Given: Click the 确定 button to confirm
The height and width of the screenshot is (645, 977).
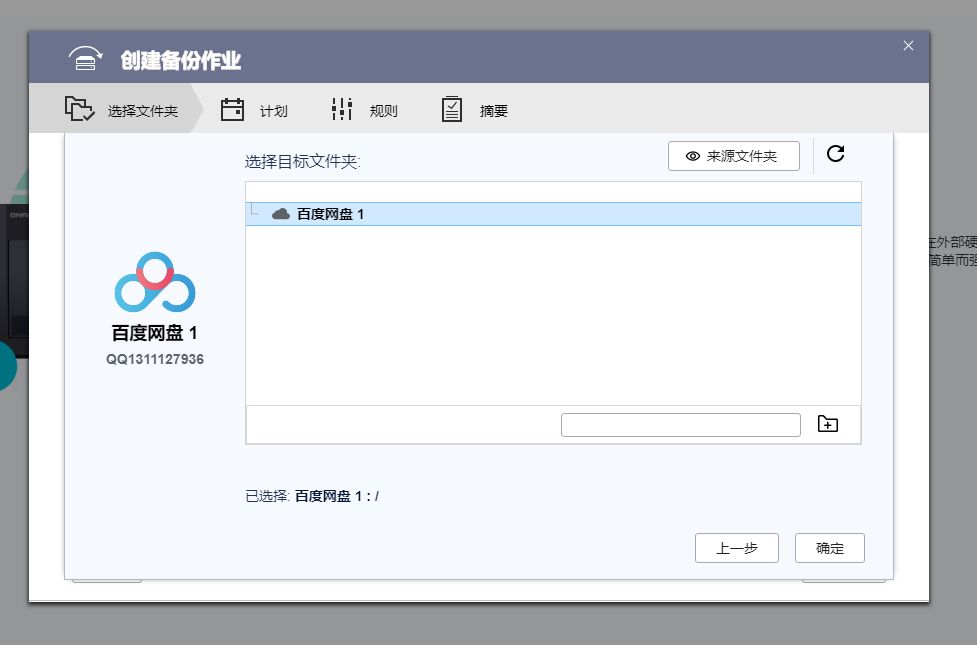Looking at the screenshot, I should click(x=829, y=547).
